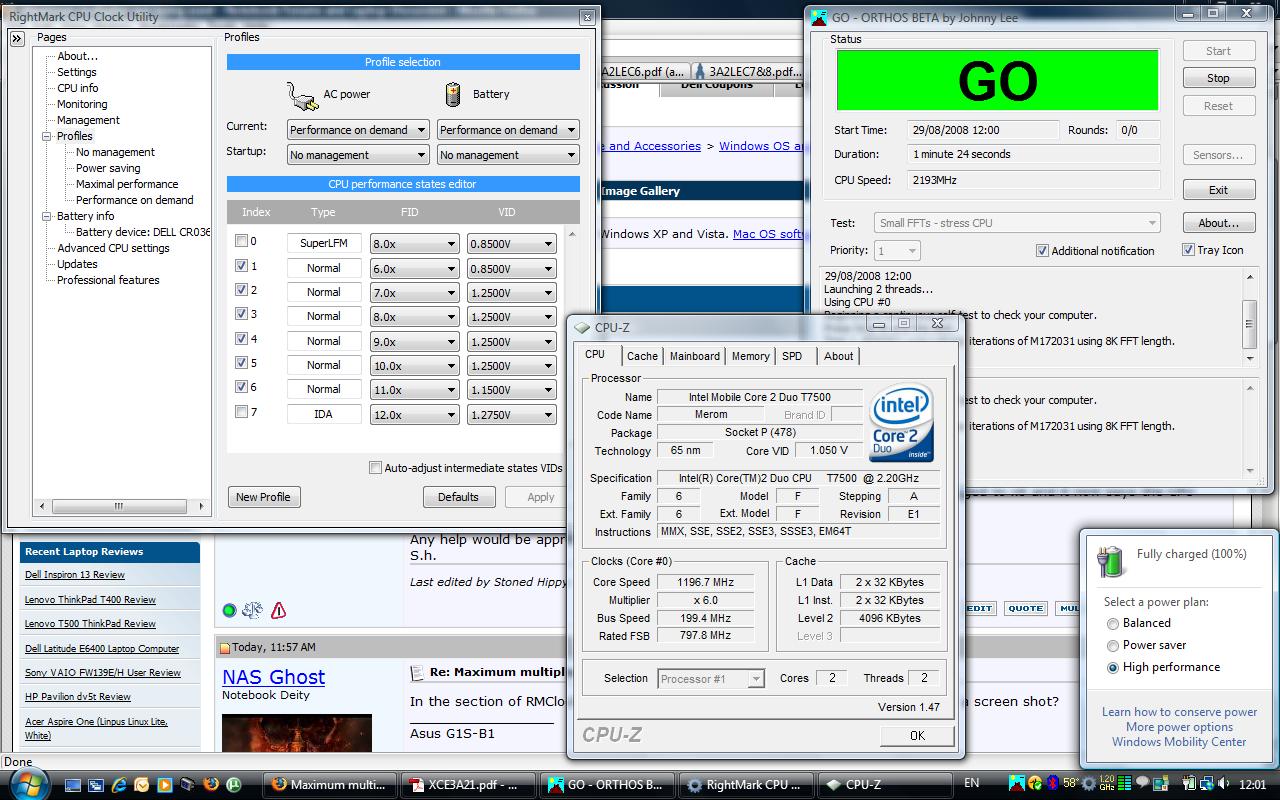The width and height of the screenshot is (1280, 800).
Task: Click the red report-post warning triangle icon
Action: click(278, 610)
